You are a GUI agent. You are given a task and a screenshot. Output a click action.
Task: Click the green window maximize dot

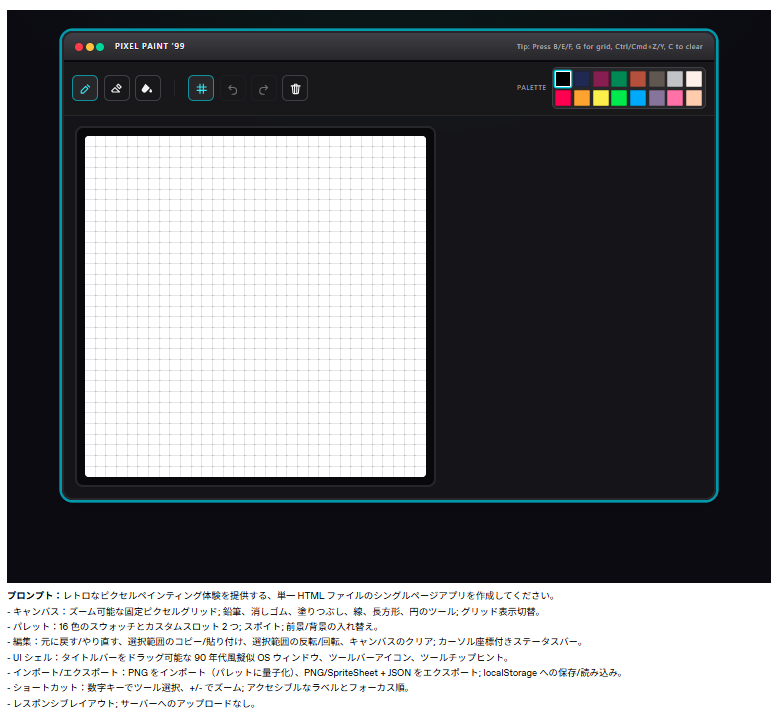tap(100, 47)
